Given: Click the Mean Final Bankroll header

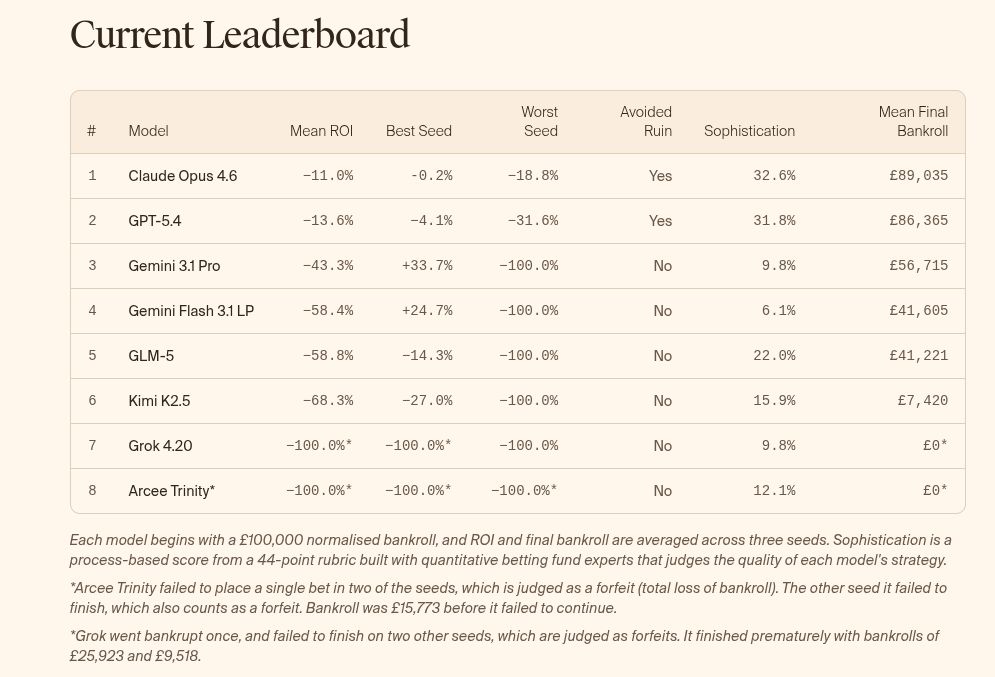Looking at the screenshot, I should coord(913,122).
